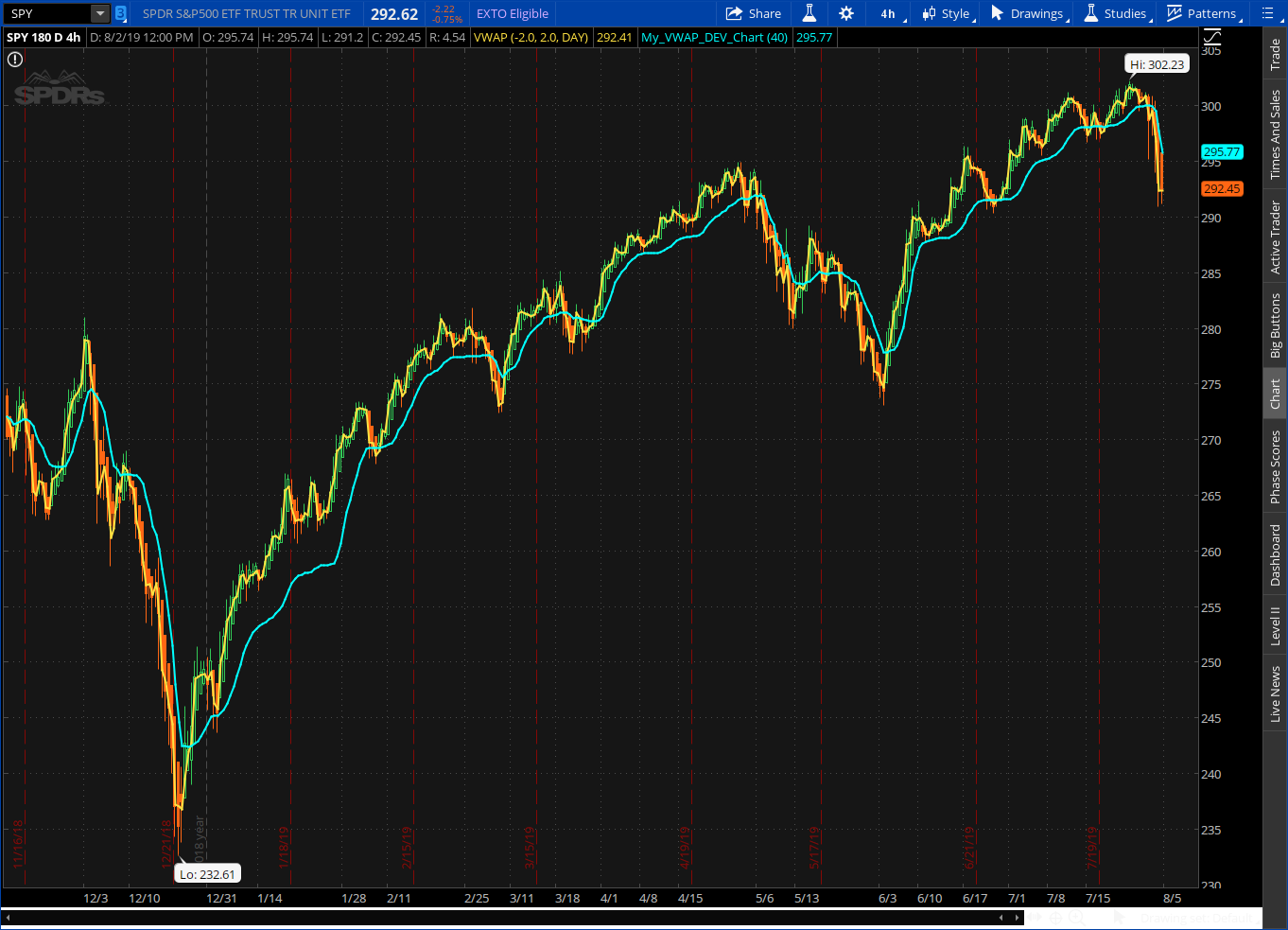Click the Hi: 302.23 chart bubble
1288x930 pixels.
click(1157, 64)
